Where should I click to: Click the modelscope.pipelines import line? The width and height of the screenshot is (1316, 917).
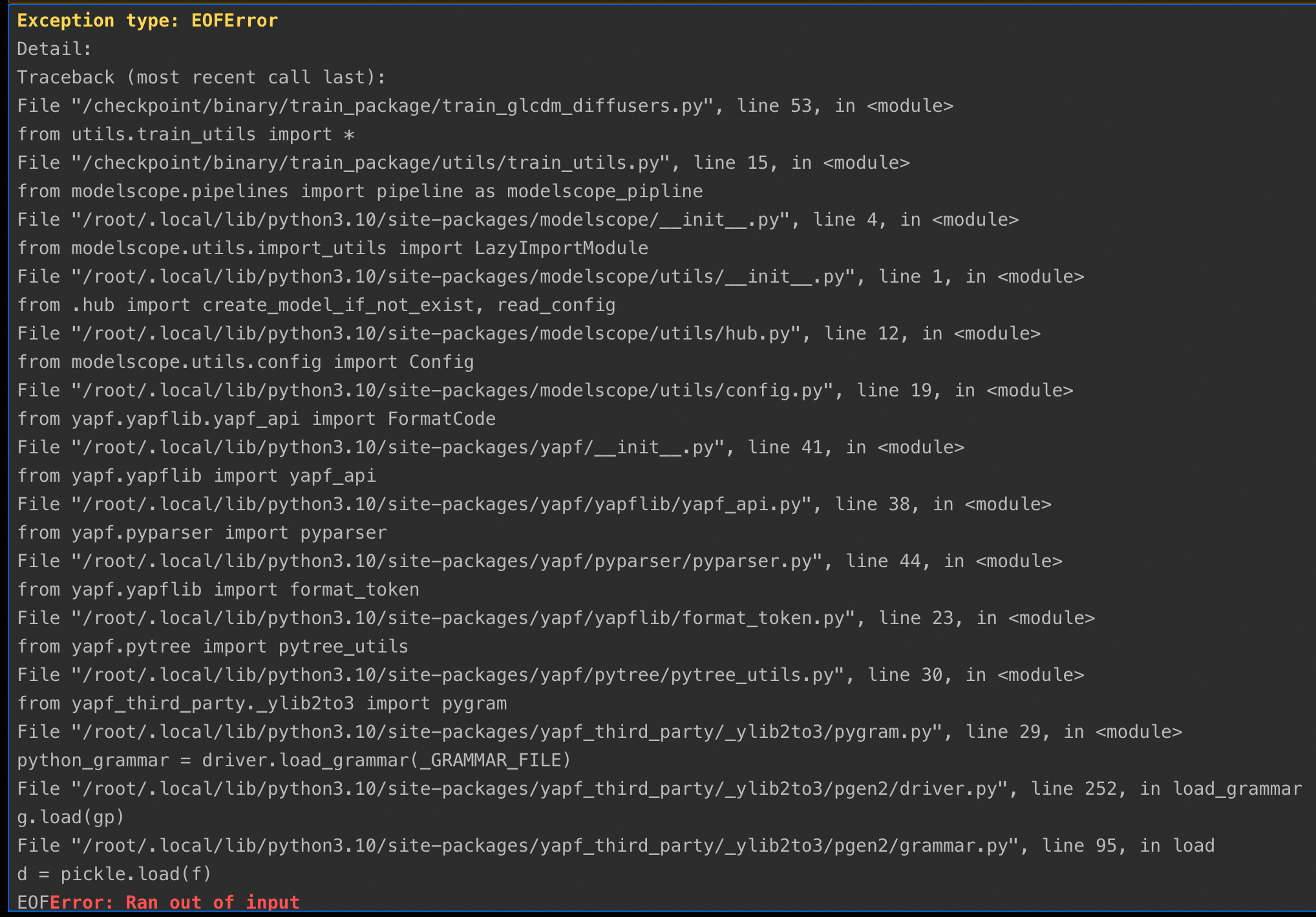tap(360, 191)
